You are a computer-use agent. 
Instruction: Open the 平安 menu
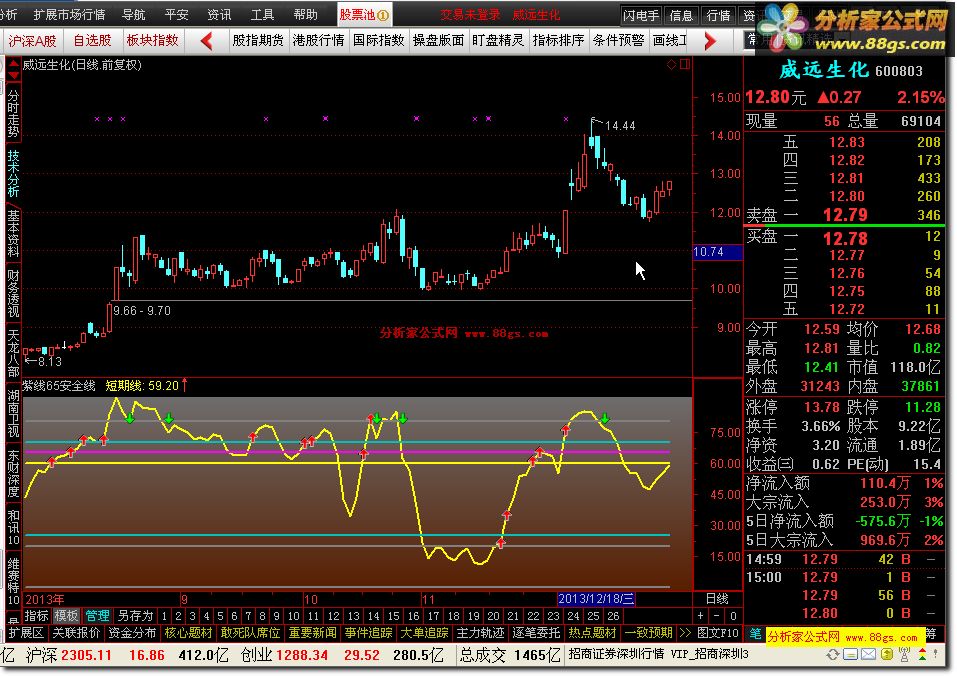[x=176, y=15]
